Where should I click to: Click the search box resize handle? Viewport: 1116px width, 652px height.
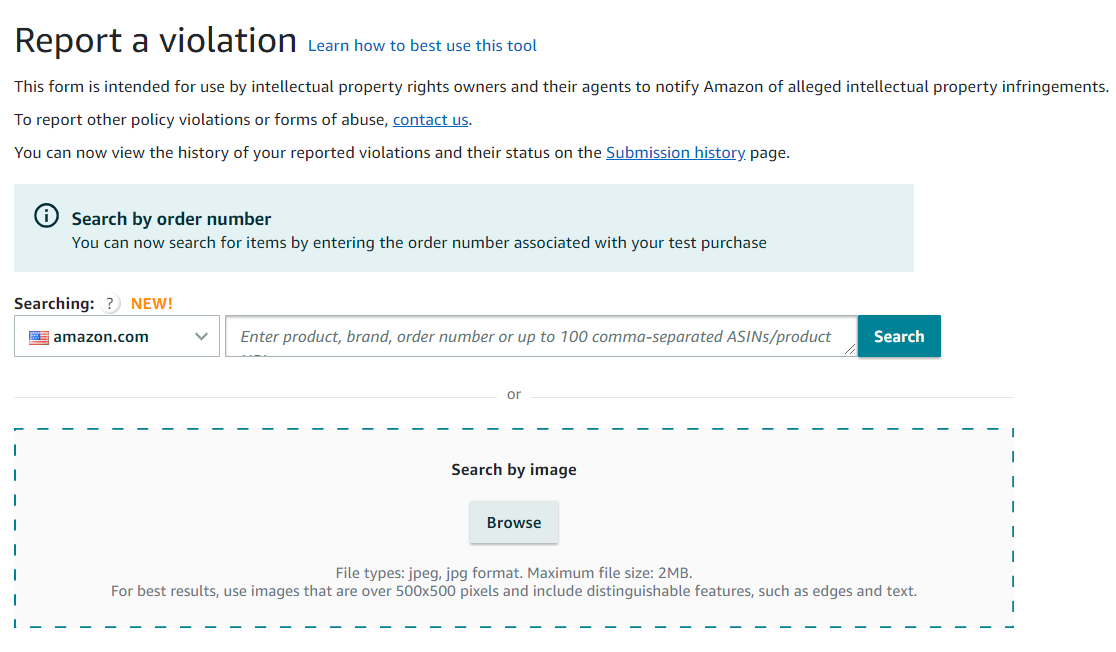[850, 349]
